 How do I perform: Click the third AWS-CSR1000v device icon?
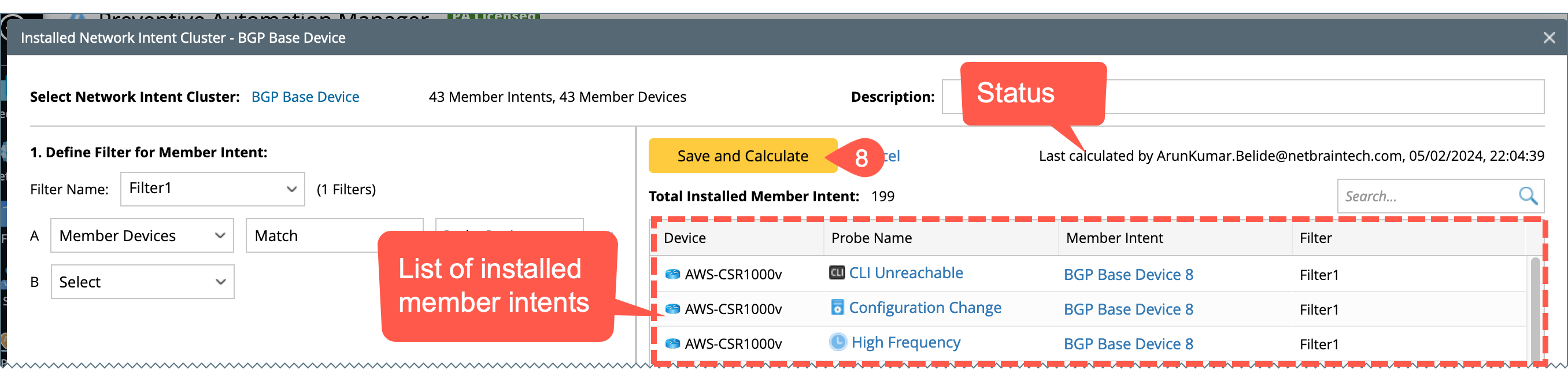point(672,344)
